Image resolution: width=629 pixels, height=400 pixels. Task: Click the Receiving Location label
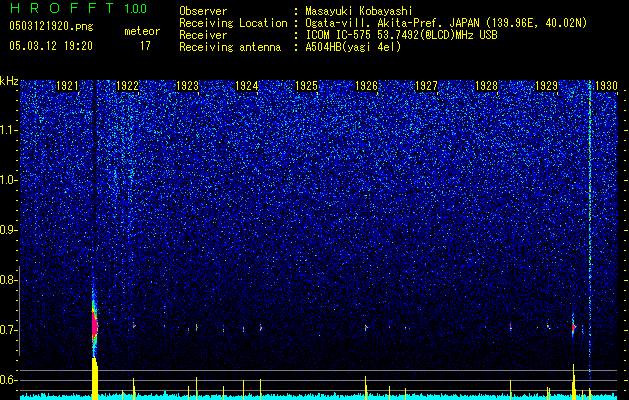click(x=233, y=23)
